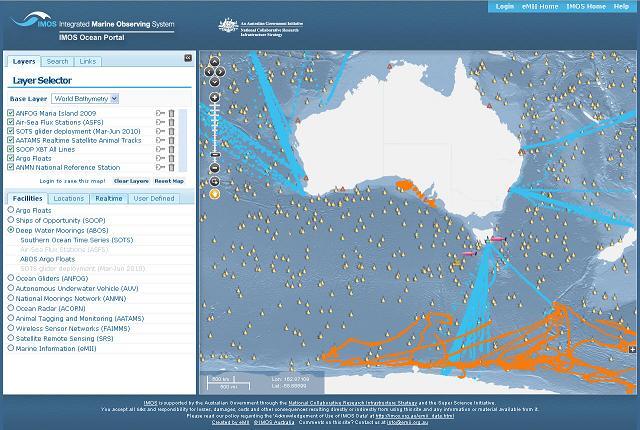Click Login in the top menu
The image size is (640, 430).
(504, 7)
